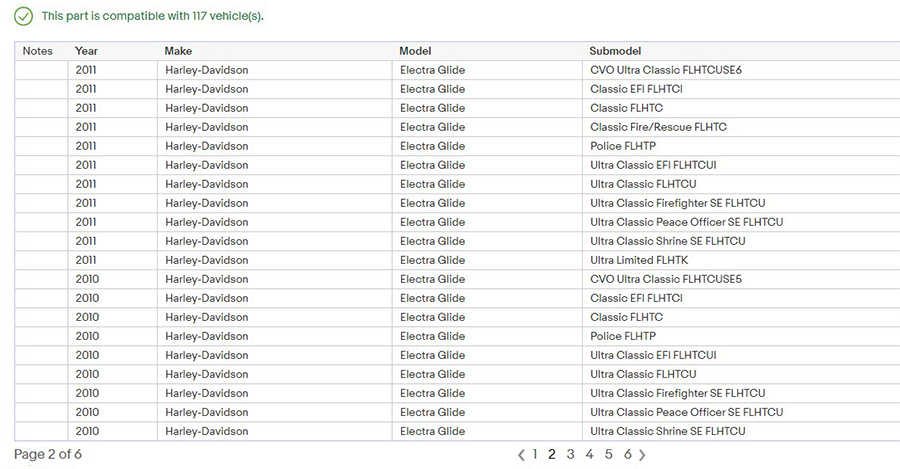900x469 pixels.
Task: Click the Make column header
Action: coord(178,51)
